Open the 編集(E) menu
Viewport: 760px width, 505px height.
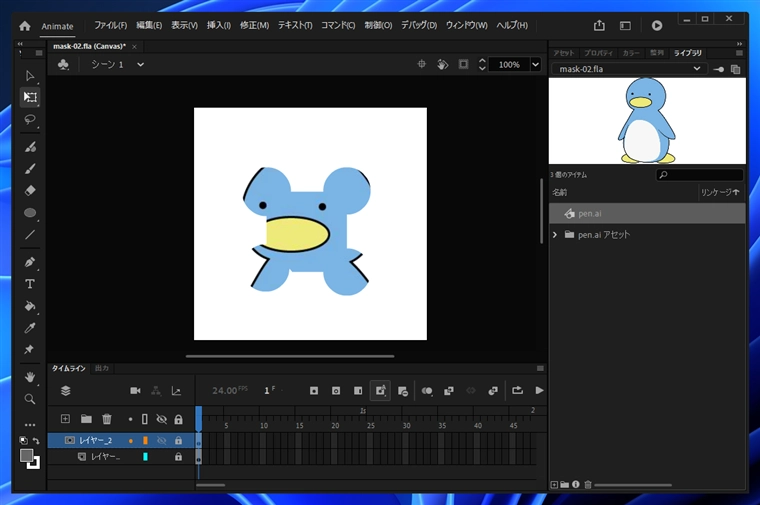click(x=149, y=25)
